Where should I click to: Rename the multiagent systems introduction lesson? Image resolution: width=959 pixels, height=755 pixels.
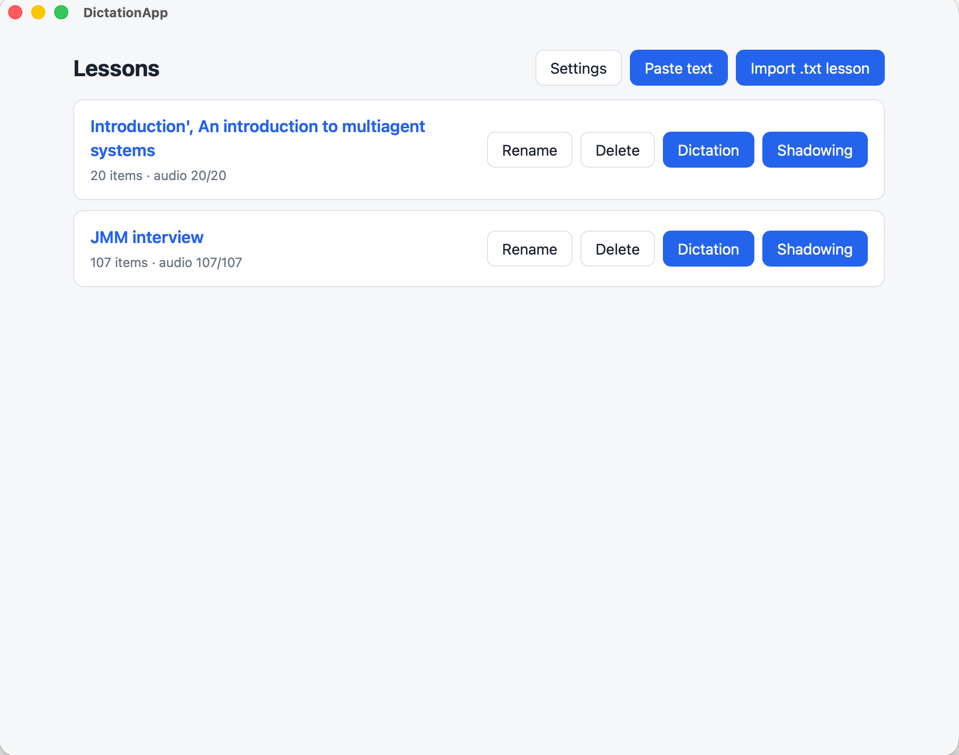[530, 150]
